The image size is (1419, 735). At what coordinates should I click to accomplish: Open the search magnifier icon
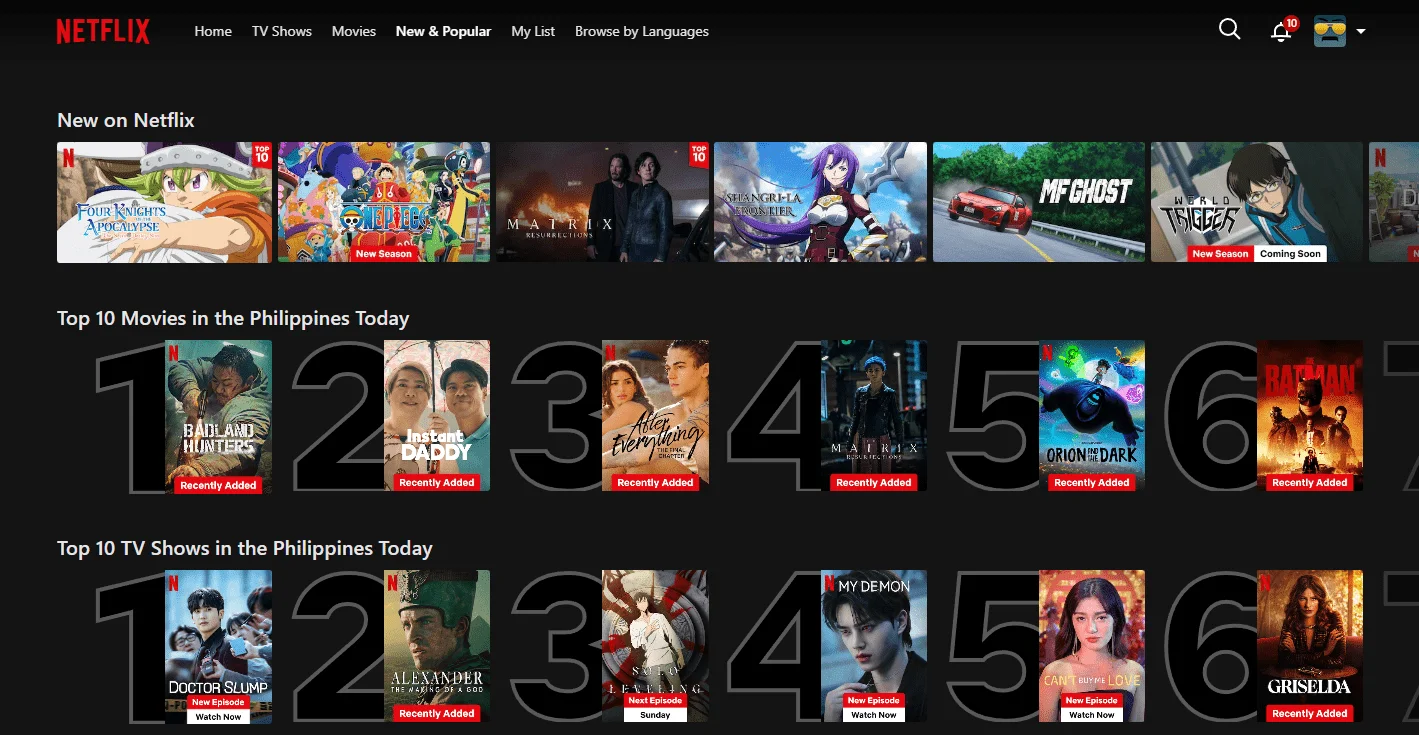tap(1229, 30)
